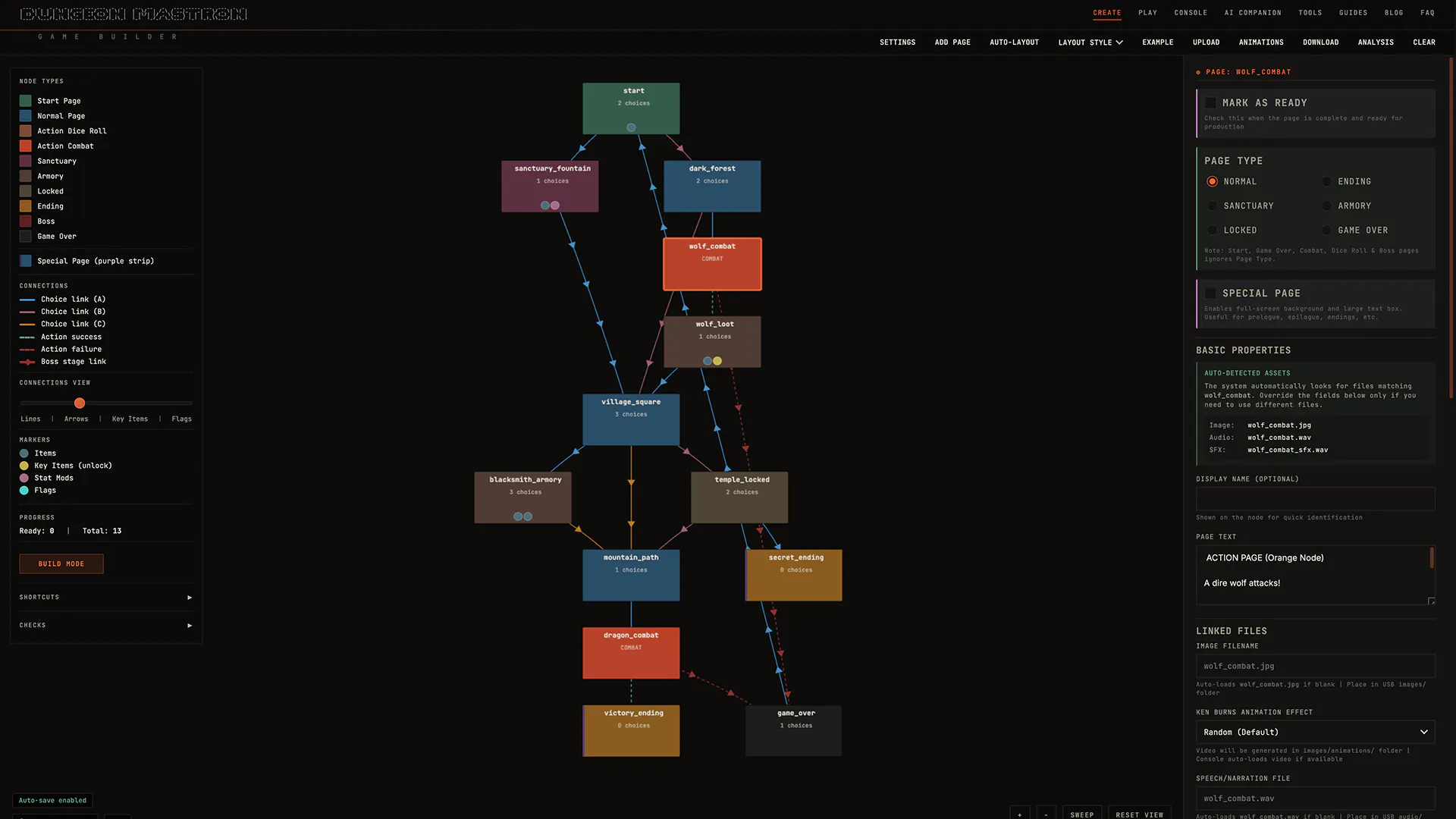This screenshot has height=819, width=1456.
Task: Open the Create tab
Action: pos(1106,13)
